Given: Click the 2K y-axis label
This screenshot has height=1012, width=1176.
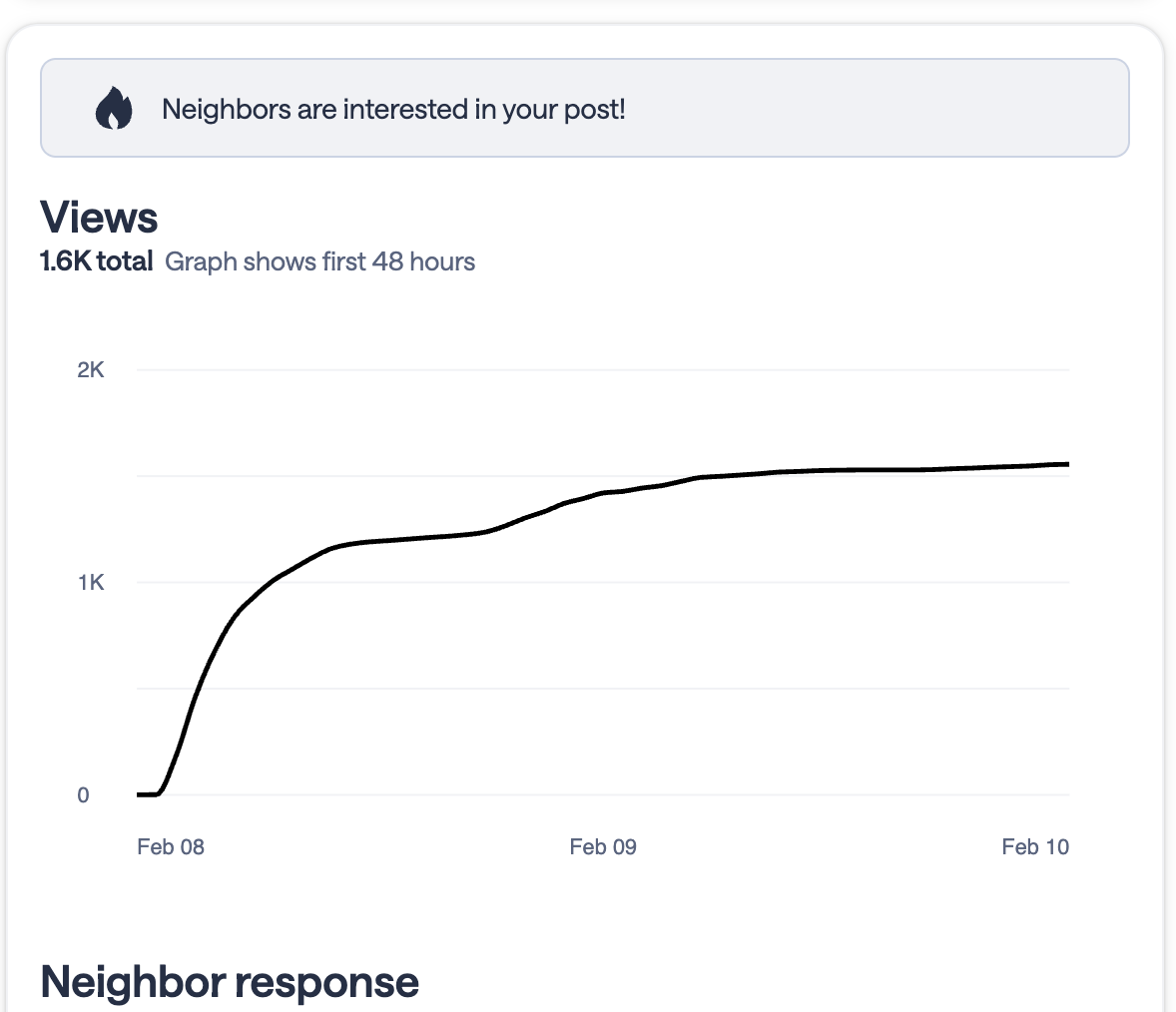Looking at the screenshot, I should pos(90,370).
